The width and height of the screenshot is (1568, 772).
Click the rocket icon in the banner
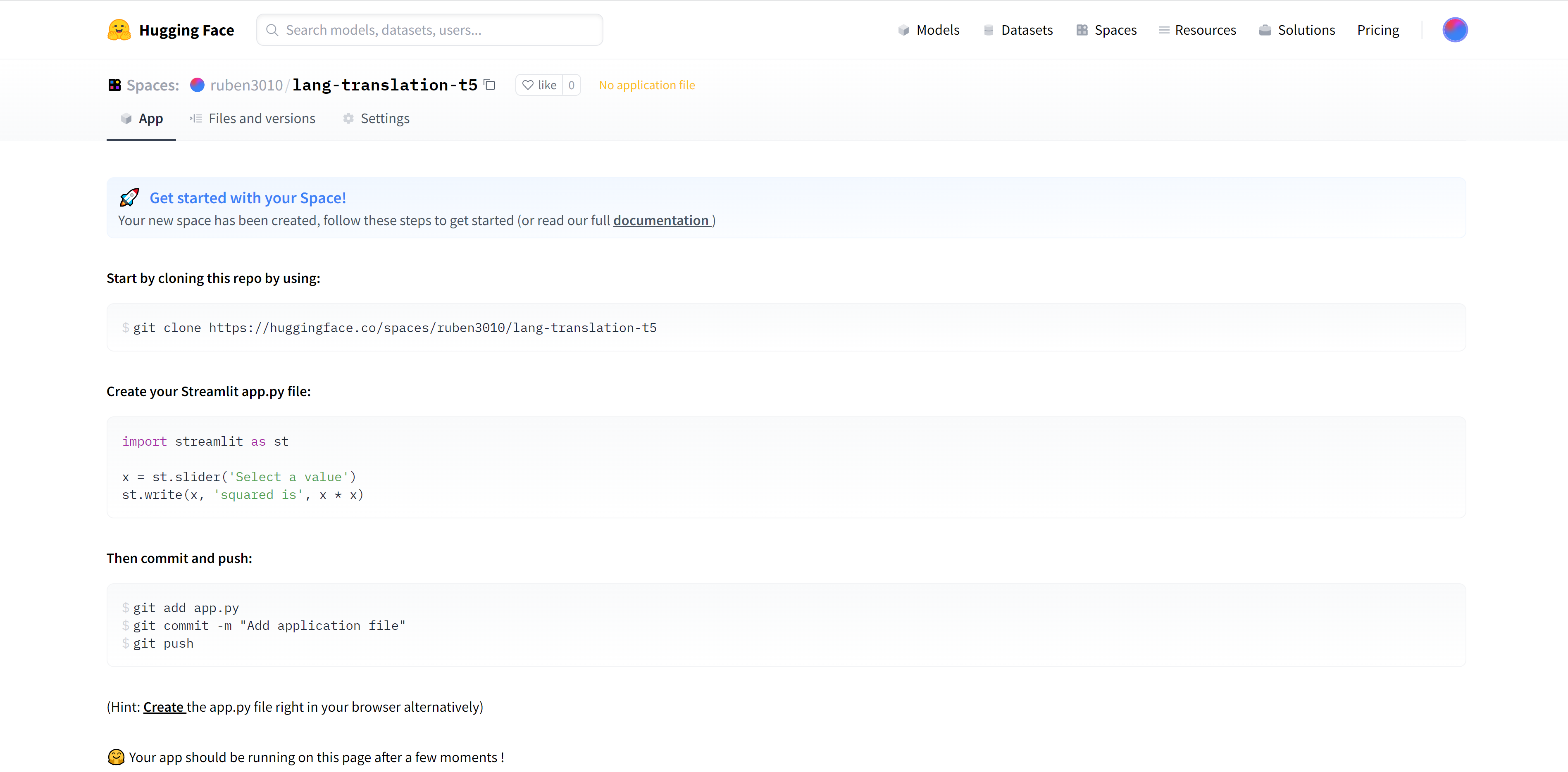coord(129,198)
